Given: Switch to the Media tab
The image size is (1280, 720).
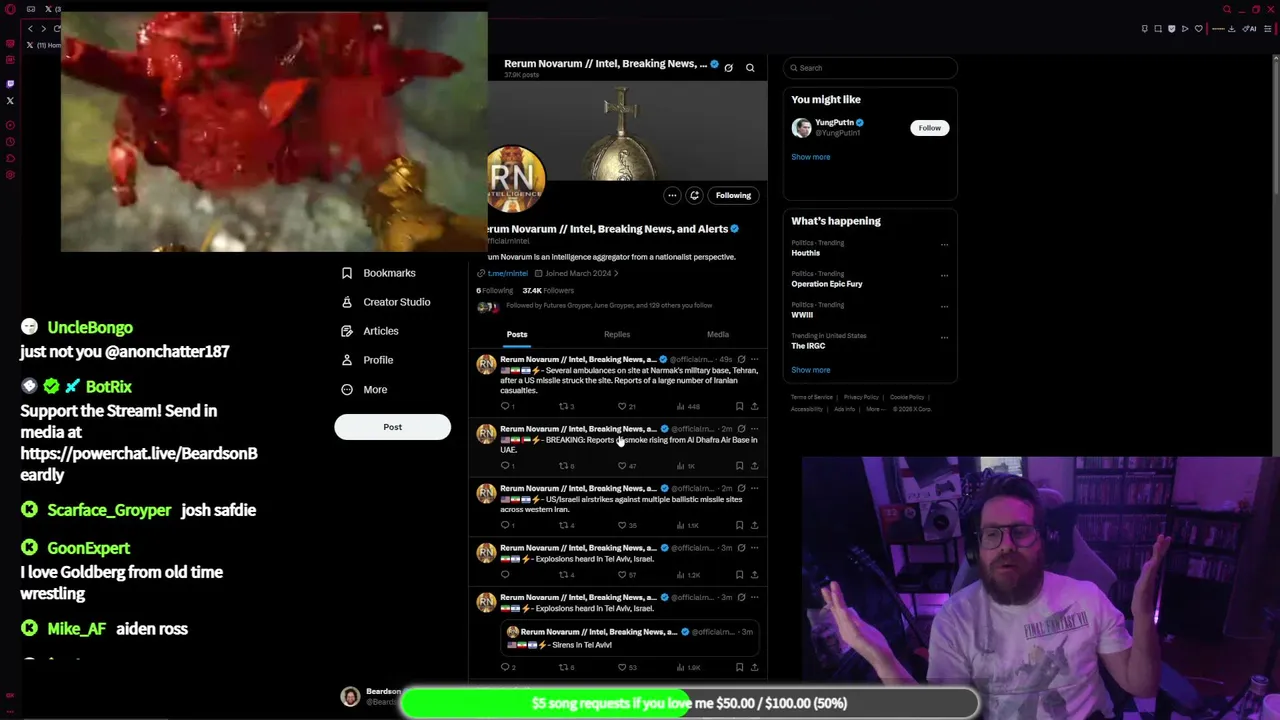Looking at the screenshot, I should [x=718, y=334].
